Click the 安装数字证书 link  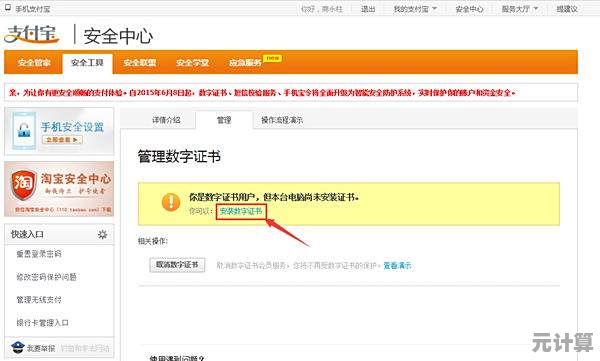point(241,211)
